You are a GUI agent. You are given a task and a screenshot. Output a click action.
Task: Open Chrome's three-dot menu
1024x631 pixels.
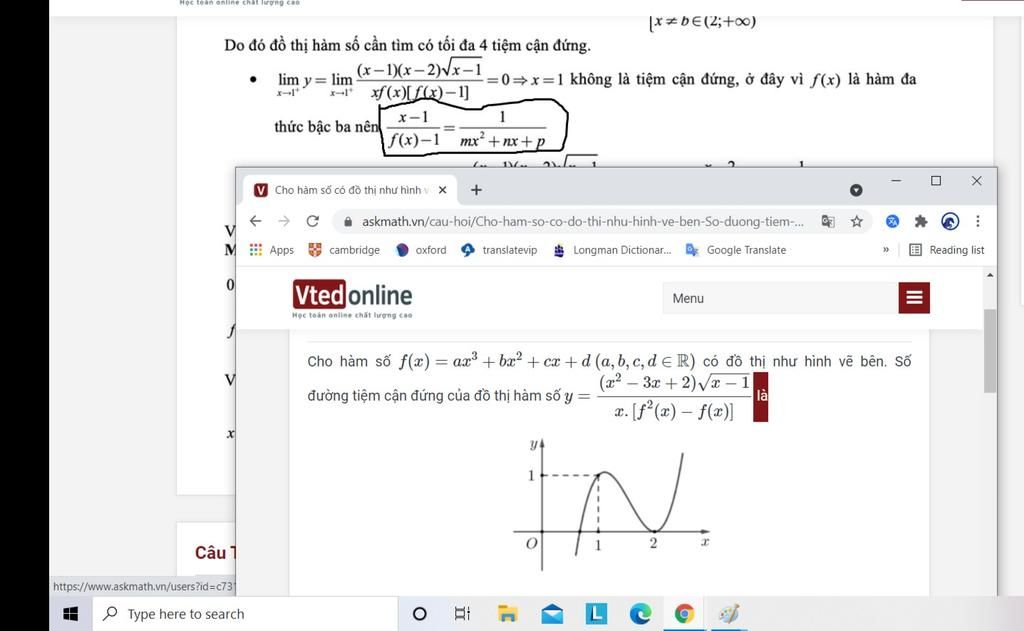978,221
